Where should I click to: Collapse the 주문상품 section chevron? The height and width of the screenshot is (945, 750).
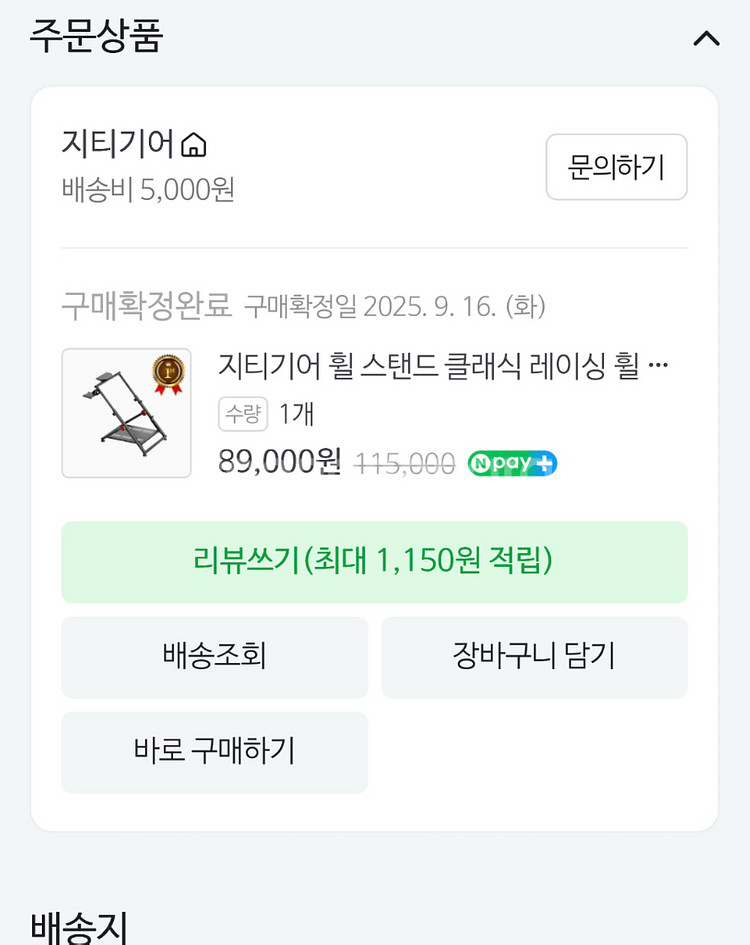point(706,39)
